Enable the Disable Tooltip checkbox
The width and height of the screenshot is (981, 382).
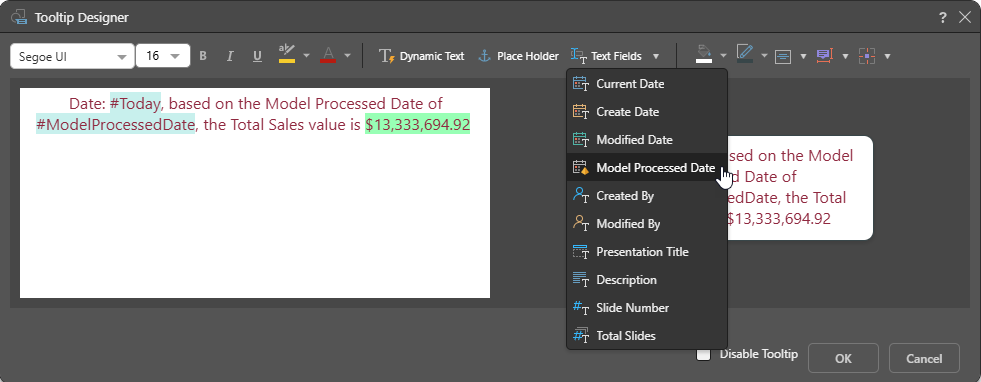pos(704,354)
